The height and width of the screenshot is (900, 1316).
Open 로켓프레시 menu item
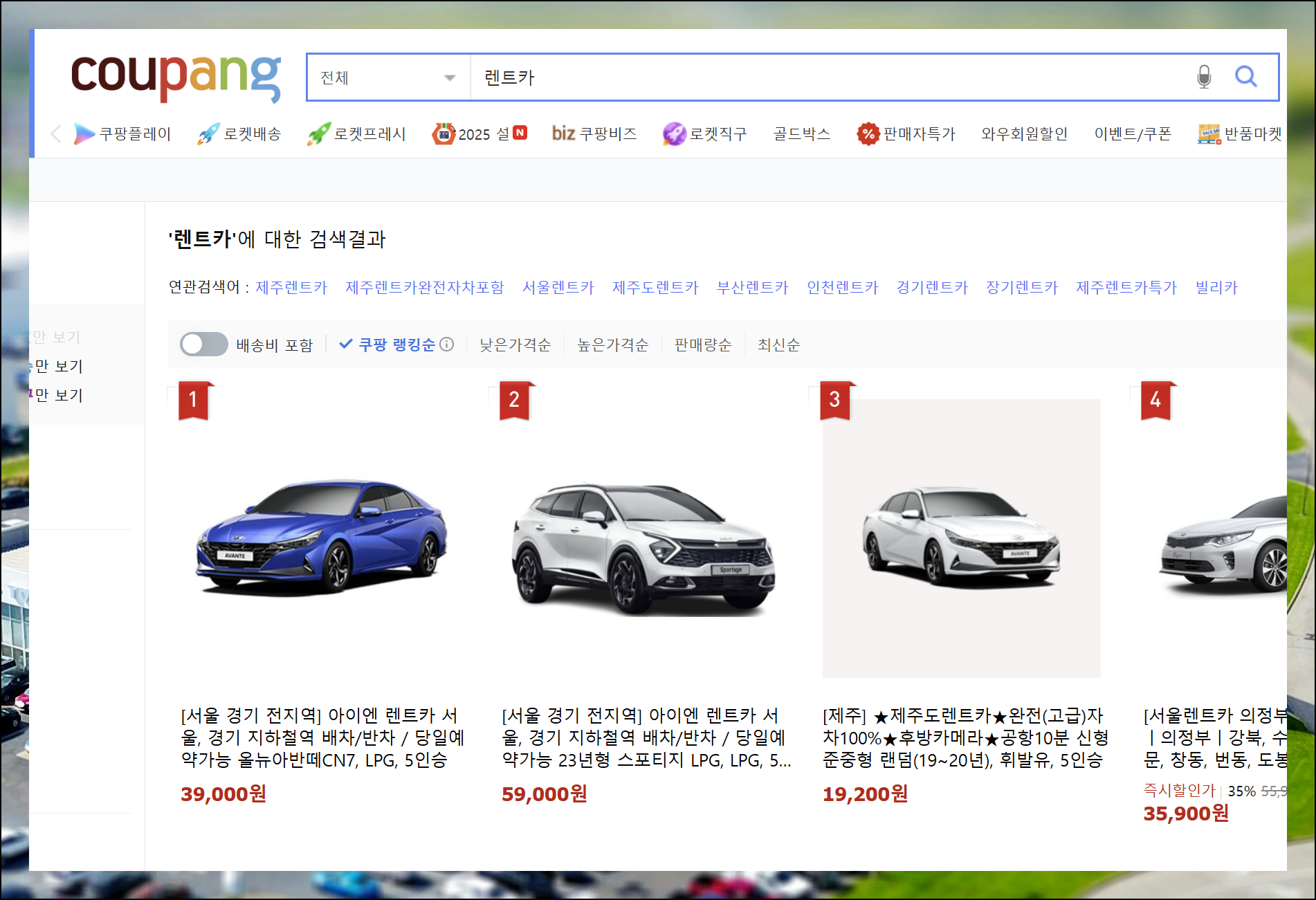[356, 134]
